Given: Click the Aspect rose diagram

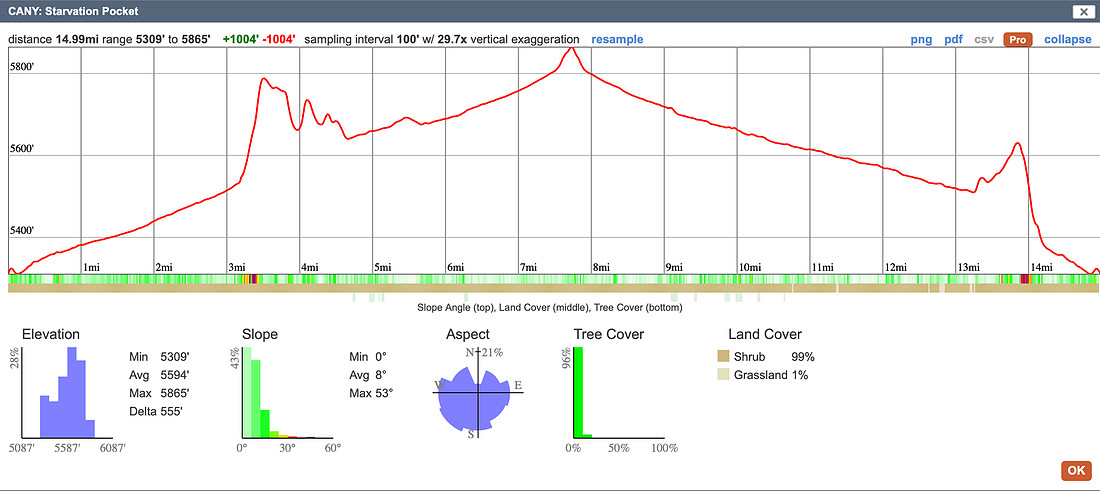Looking at the screenshot, I should pos(477,393).
